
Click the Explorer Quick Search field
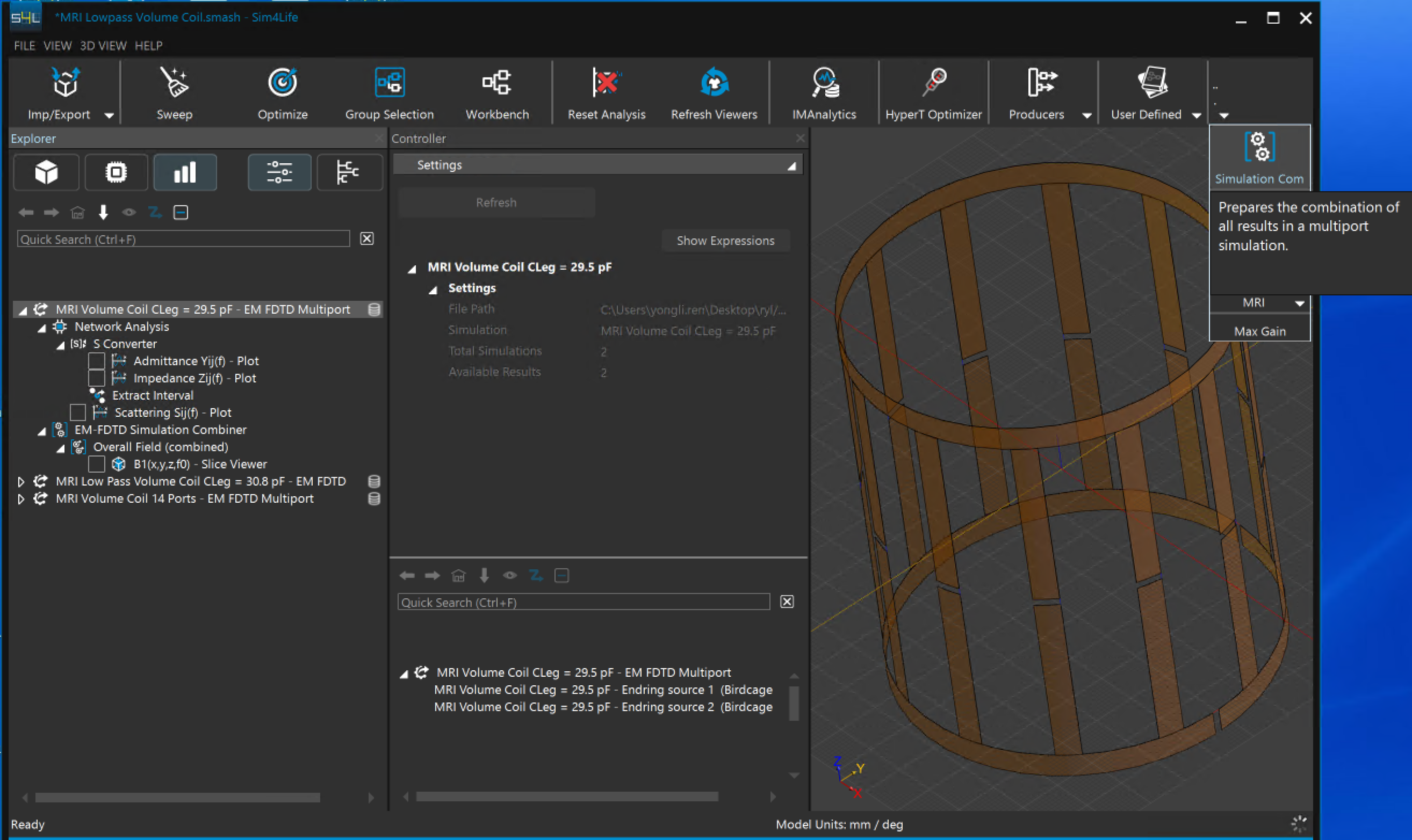pyautogui.click(x=183, y=240)
